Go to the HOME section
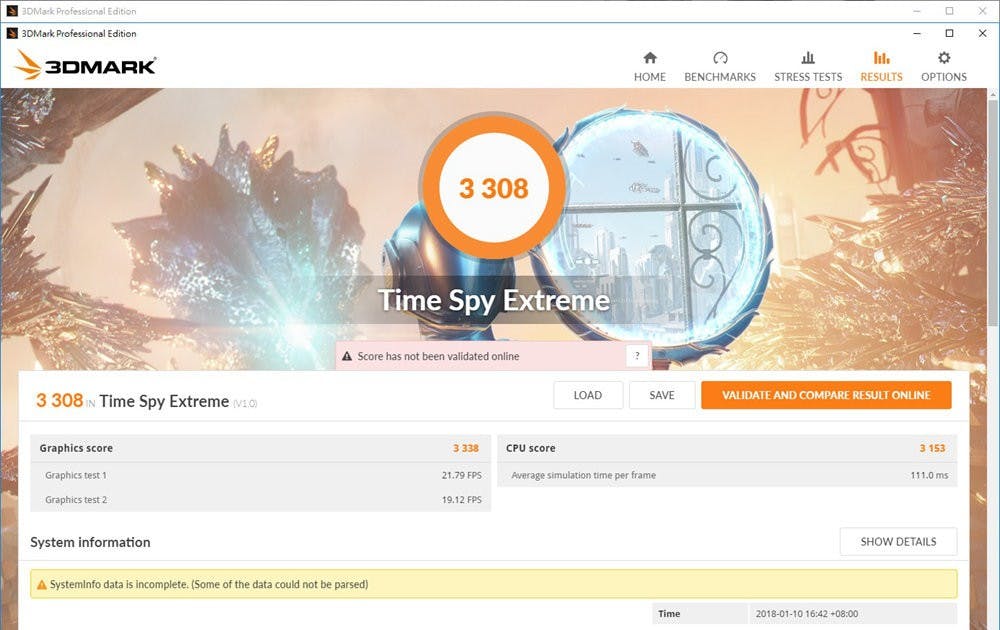The width and height of the screenshot is (1000, 630). coord(649,66)
